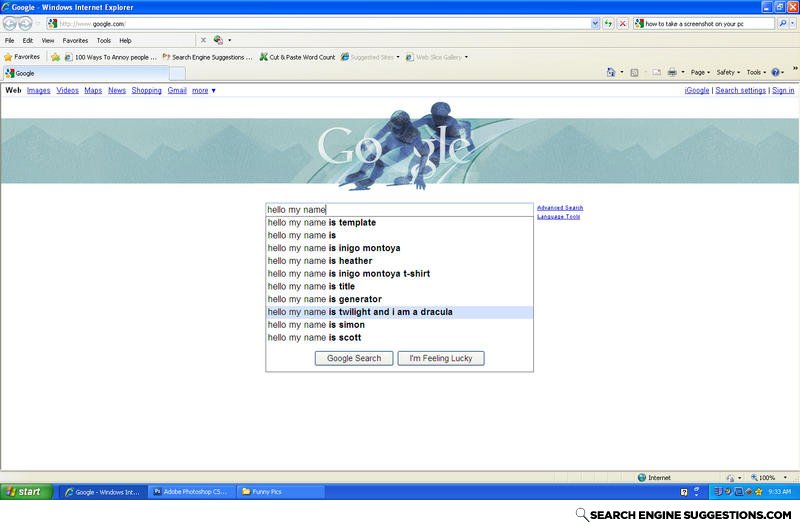This screenshot has width=800, height=526.
Task: Open the 'Cut & Paste Word Count' favorite
Action: click(x=297, y=57)
